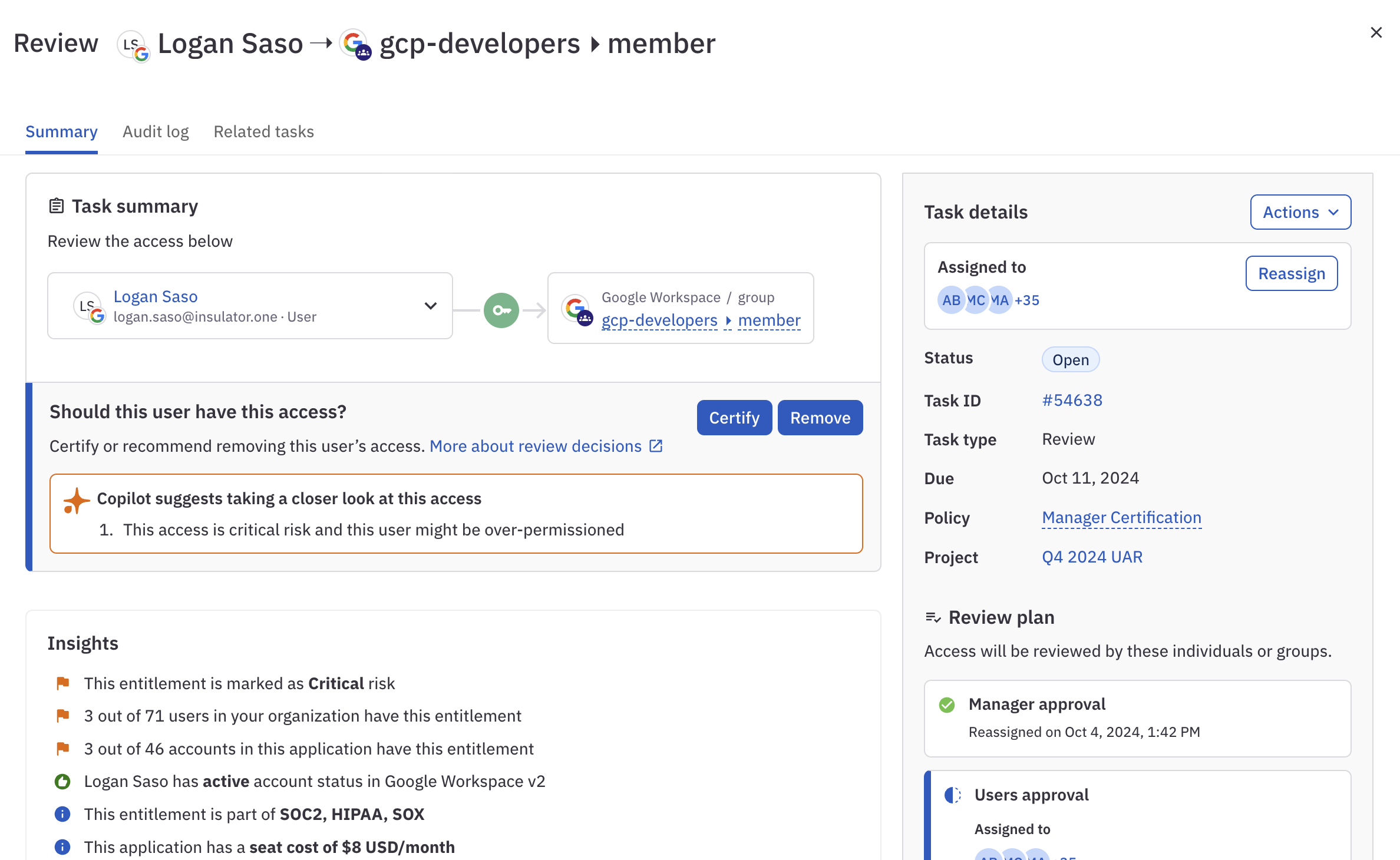
Task: Click the key/access icon between user and group
Action: click(x=500, y=309)
